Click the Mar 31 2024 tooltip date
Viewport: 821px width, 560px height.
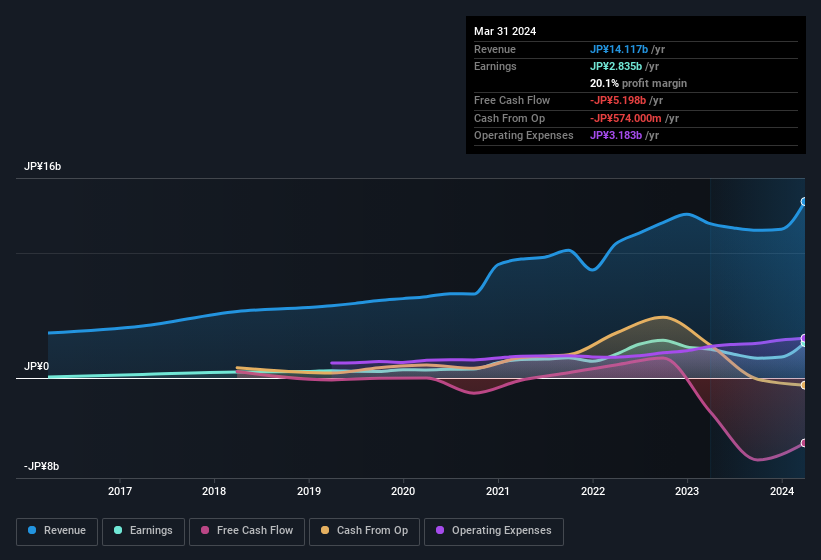pos(505,31)
